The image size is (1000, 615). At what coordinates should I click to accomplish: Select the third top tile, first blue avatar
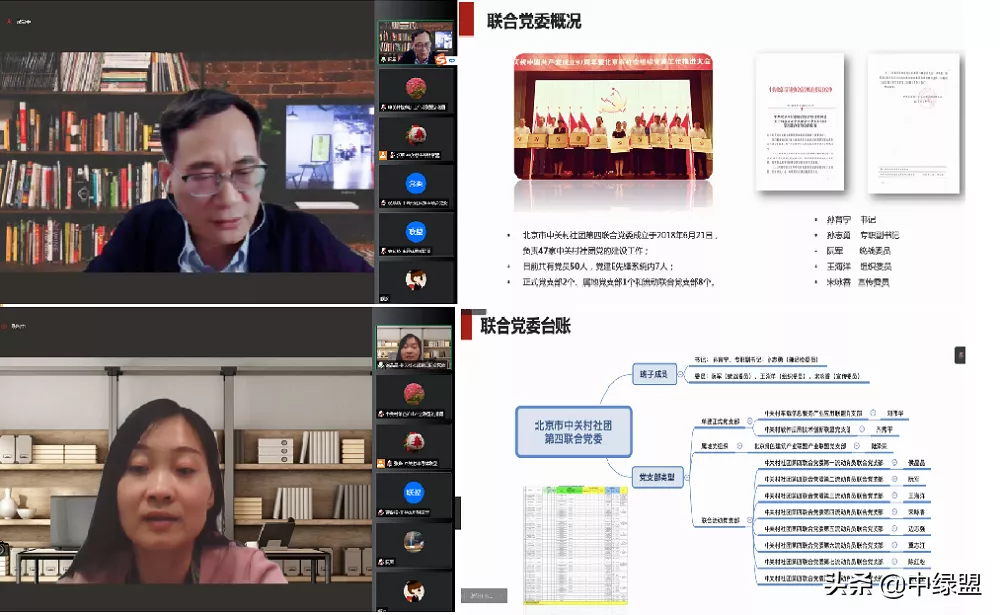(416, 183)
